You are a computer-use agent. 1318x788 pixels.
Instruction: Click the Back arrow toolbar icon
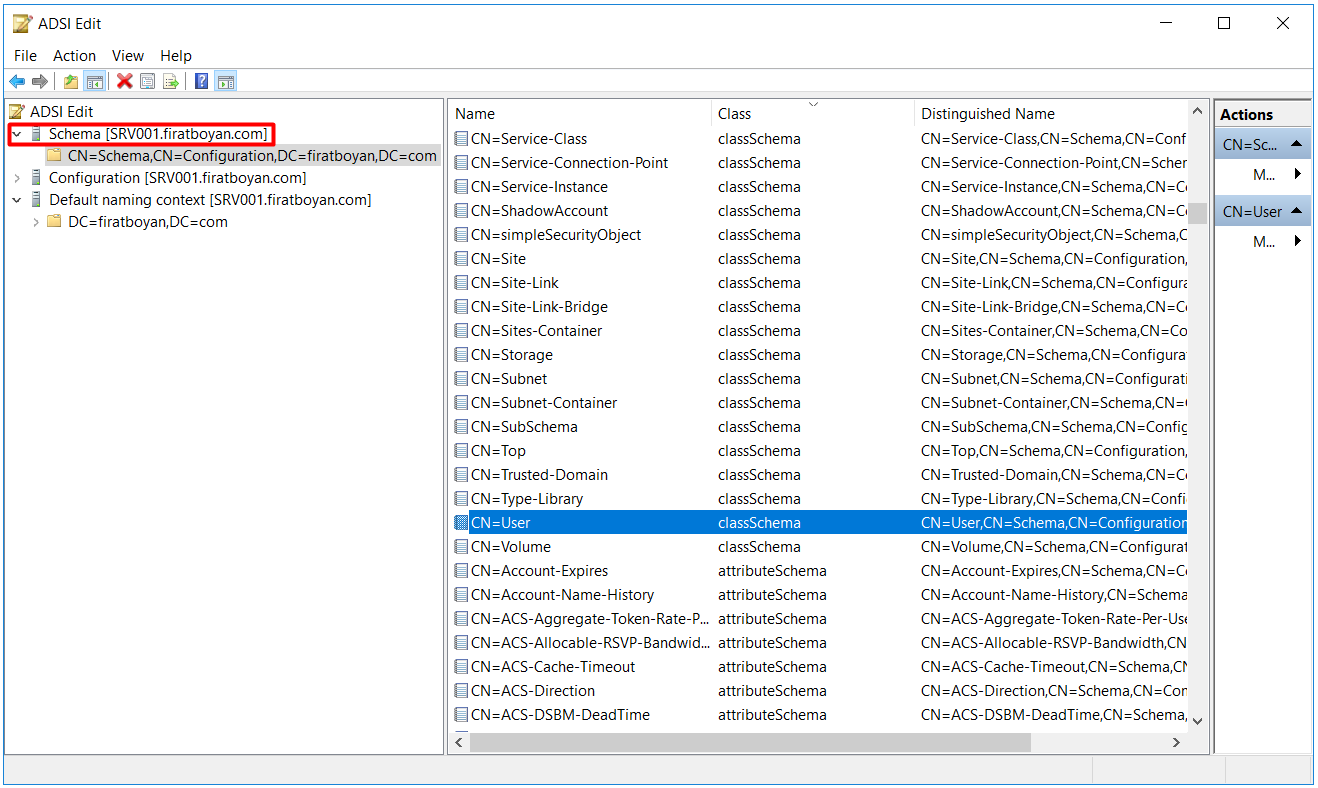pyautogui.click(x=17, y=82)
